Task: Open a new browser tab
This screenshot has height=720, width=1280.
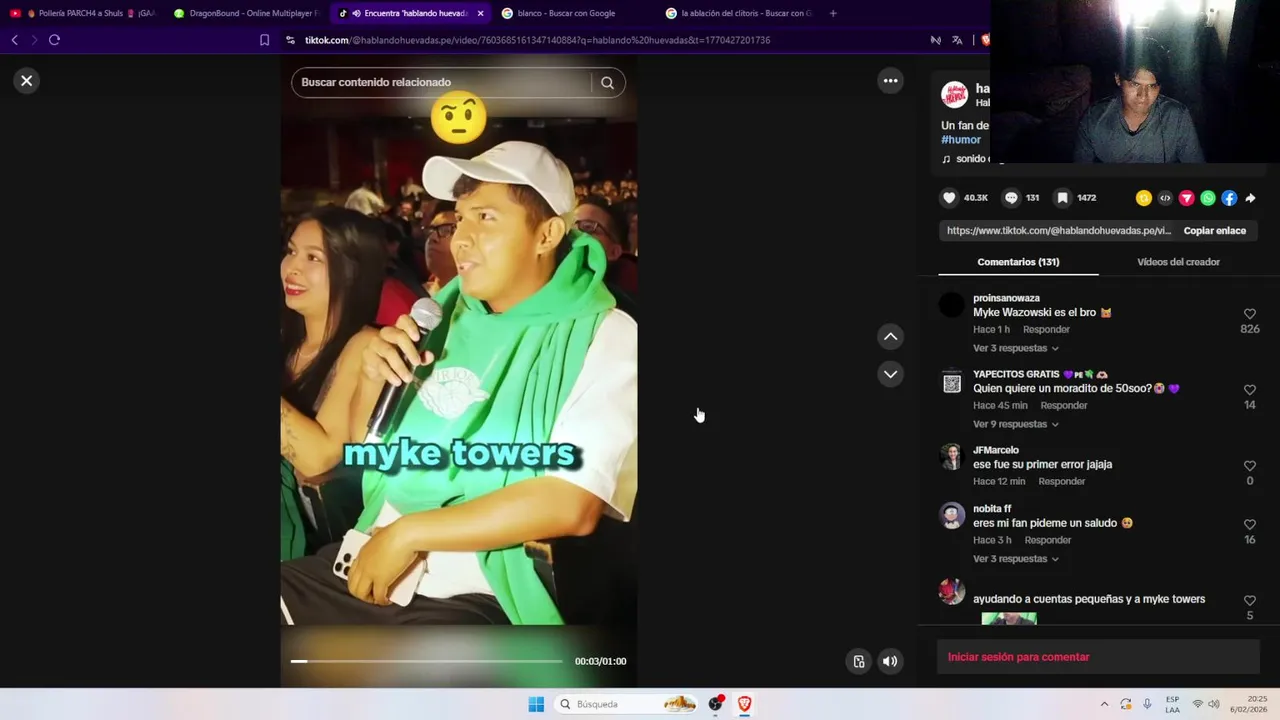Action: [x=833, y=13]
